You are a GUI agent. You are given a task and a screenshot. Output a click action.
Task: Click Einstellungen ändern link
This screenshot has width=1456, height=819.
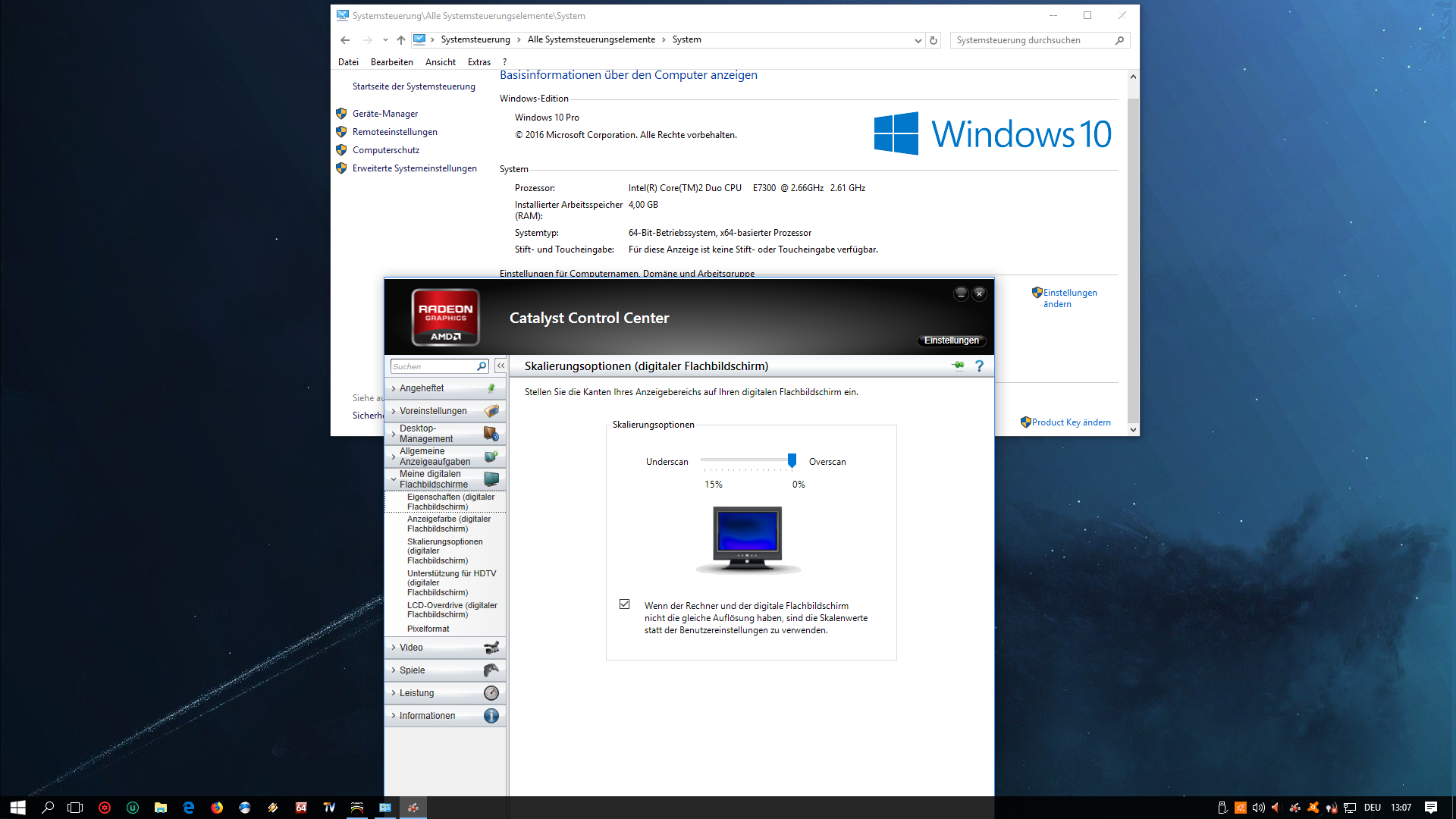click(1070, 298)
